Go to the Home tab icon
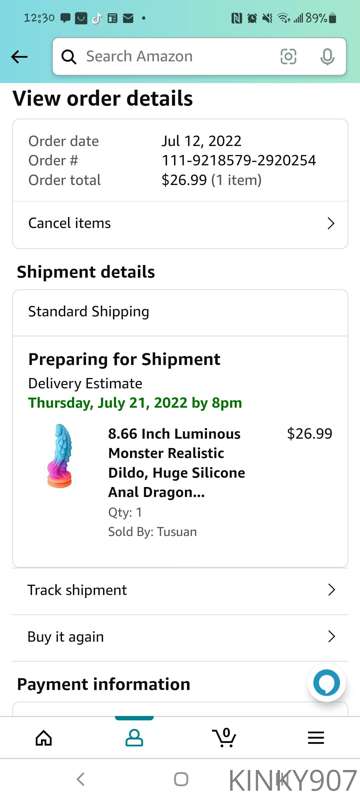This screenshot has height=800, width=360. pos(44,738)
